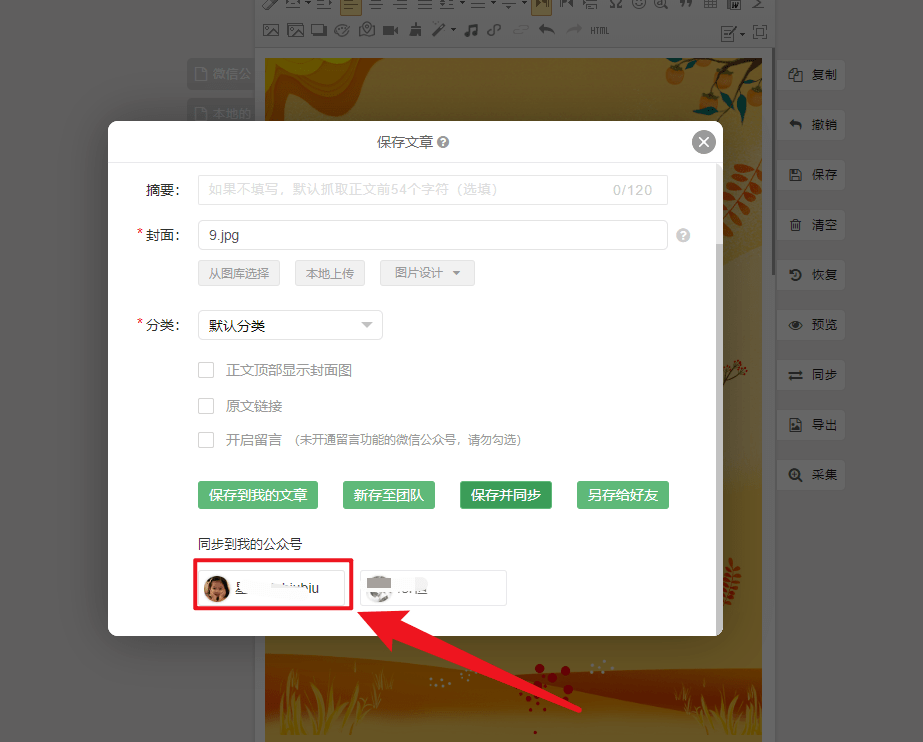The height and width of the screenshot is (742, 923).
Task: Click 清空 in the right sidebar
Action: pos(811,225)
